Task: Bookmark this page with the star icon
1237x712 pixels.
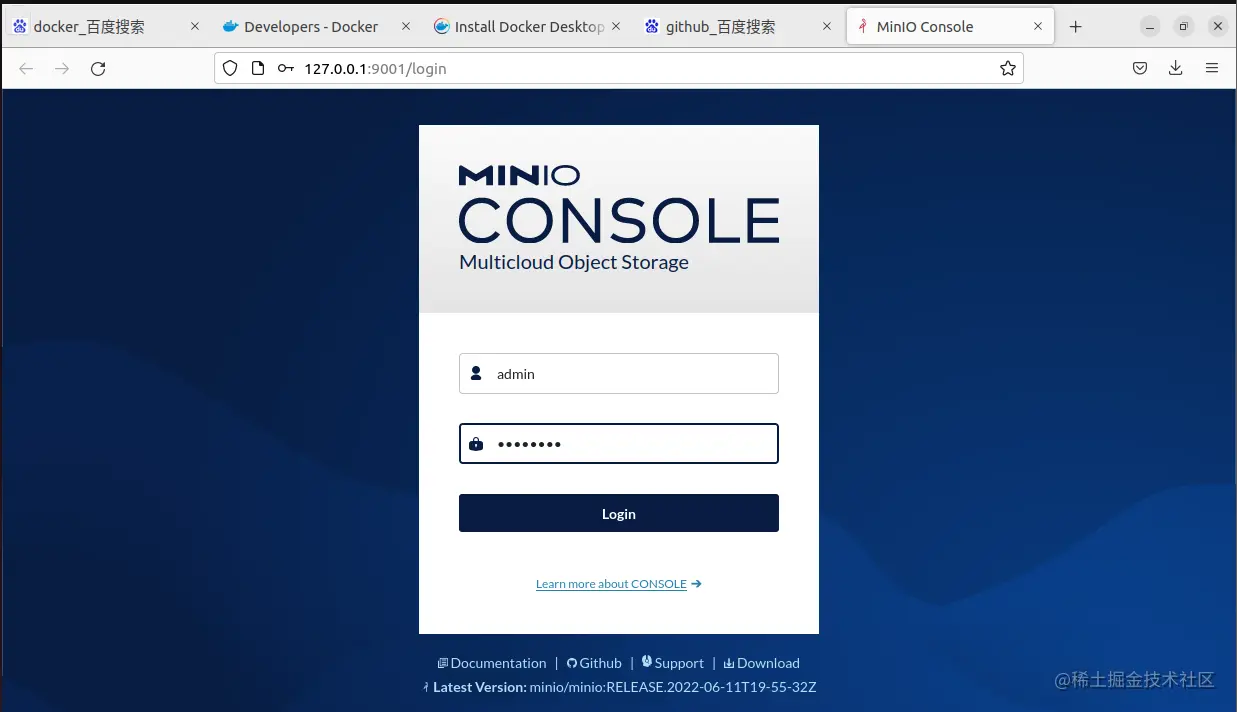Action: tap(1007, 69)
